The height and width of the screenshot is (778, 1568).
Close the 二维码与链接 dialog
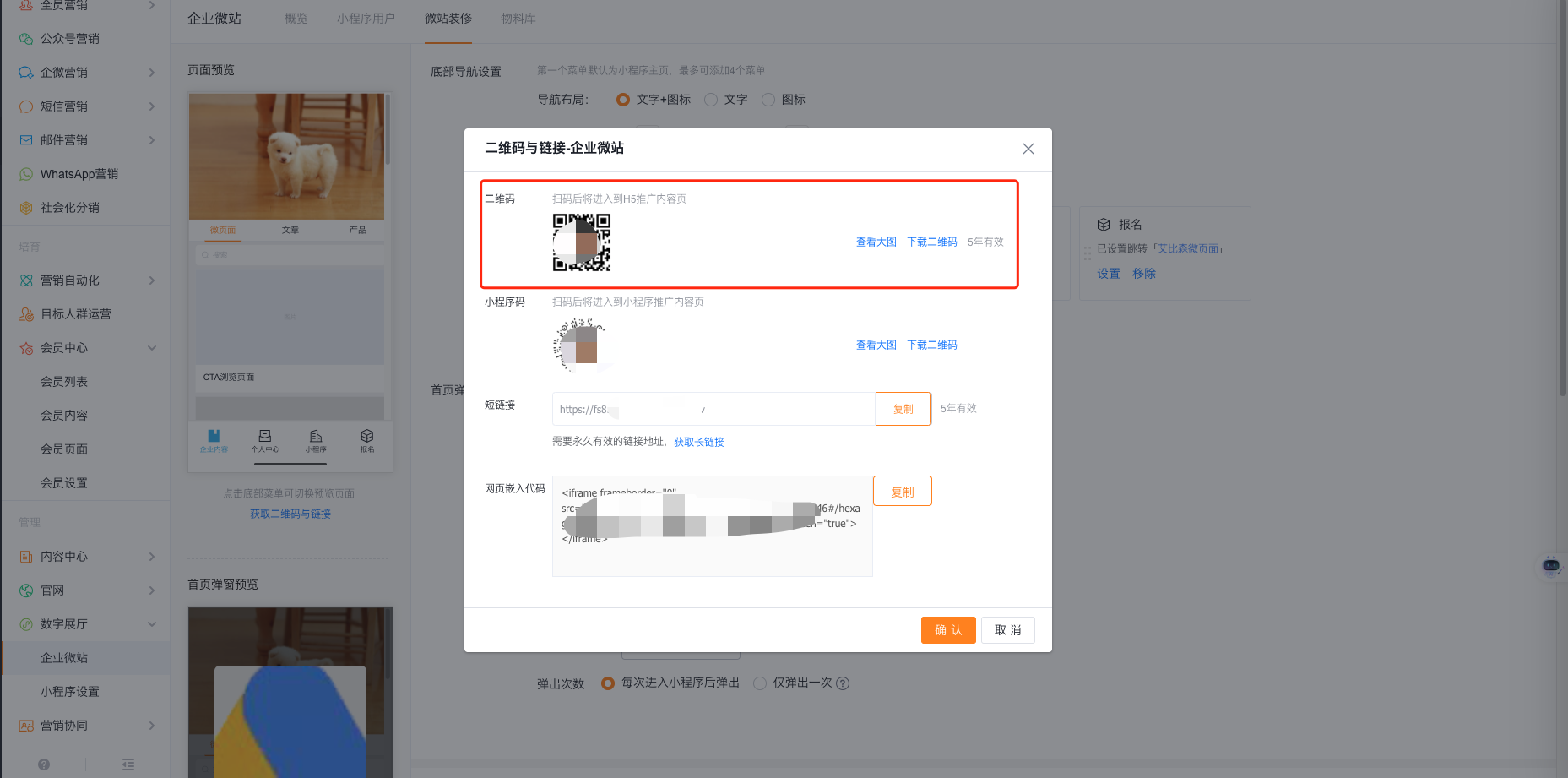coord(1028,149)
